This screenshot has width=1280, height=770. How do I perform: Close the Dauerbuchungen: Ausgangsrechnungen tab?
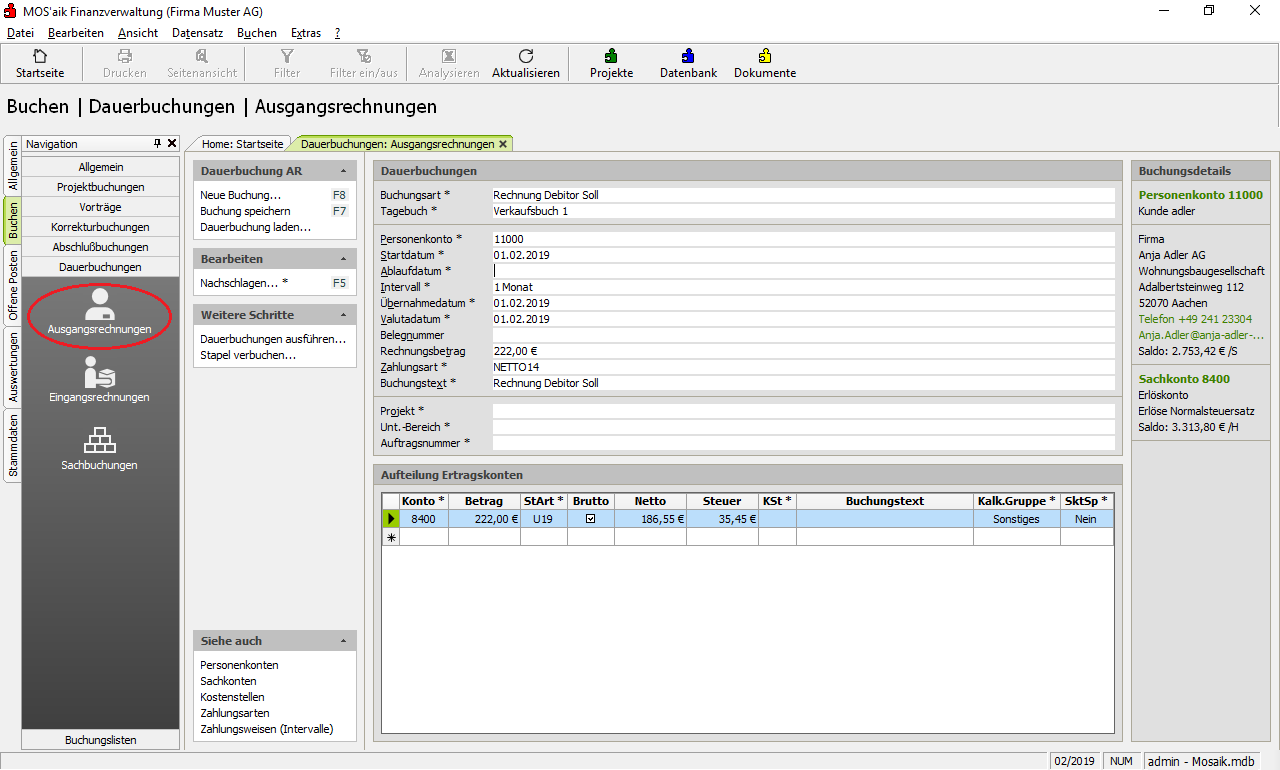pos(503,144)
